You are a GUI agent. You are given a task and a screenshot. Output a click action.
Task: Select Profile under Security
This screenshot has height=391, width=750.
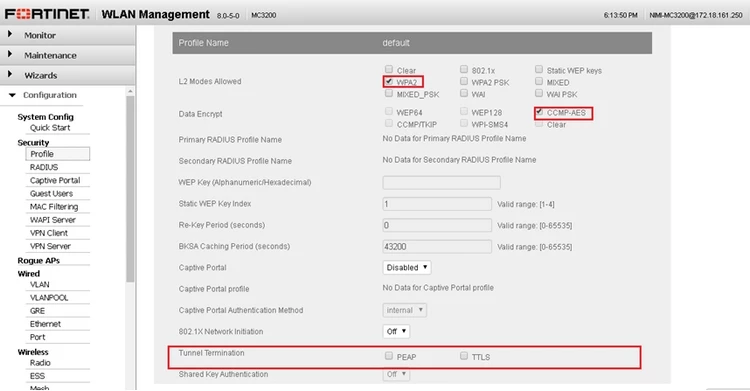coord(57,154)
